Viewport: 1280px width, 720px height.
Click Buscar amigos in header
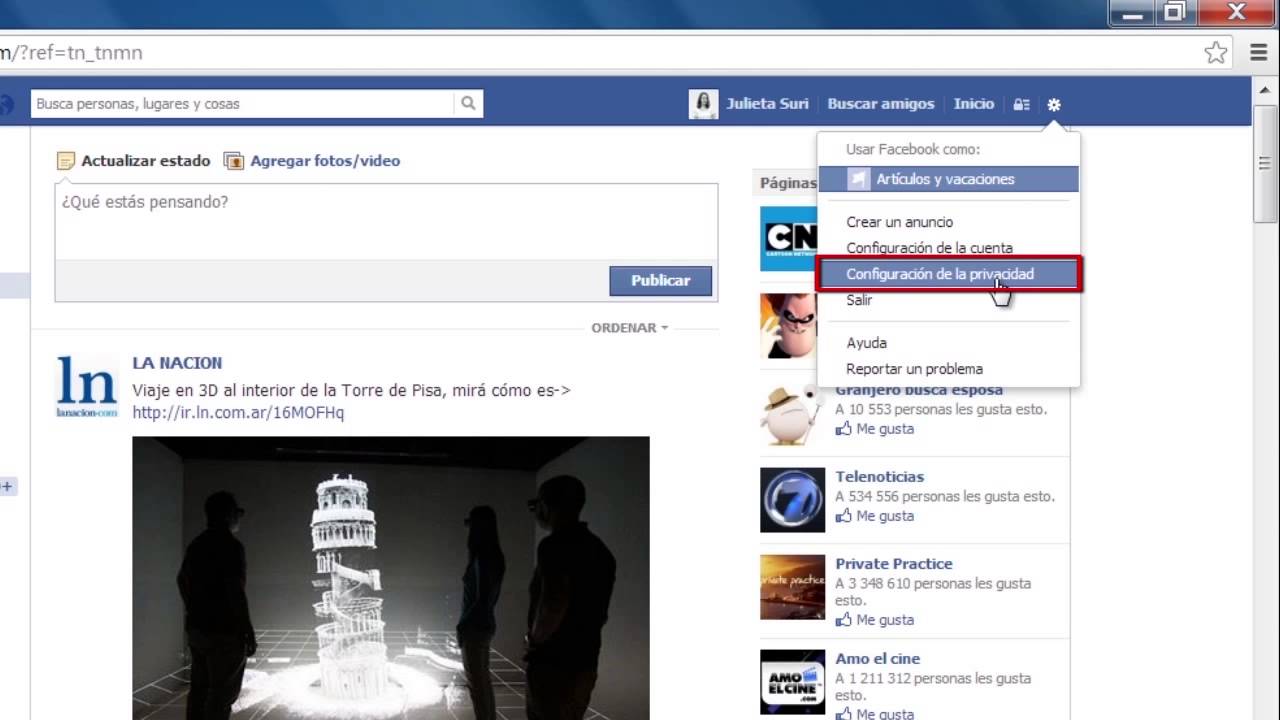(x=881, y=104)
